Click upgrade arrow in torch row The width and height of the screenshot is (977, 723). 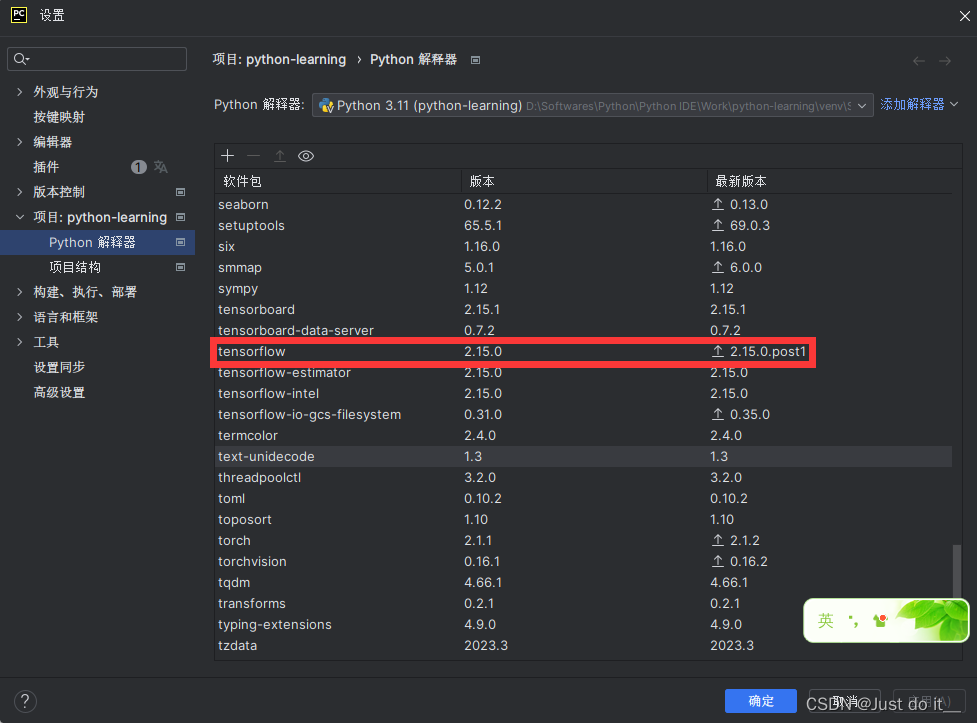click(718, 540)
